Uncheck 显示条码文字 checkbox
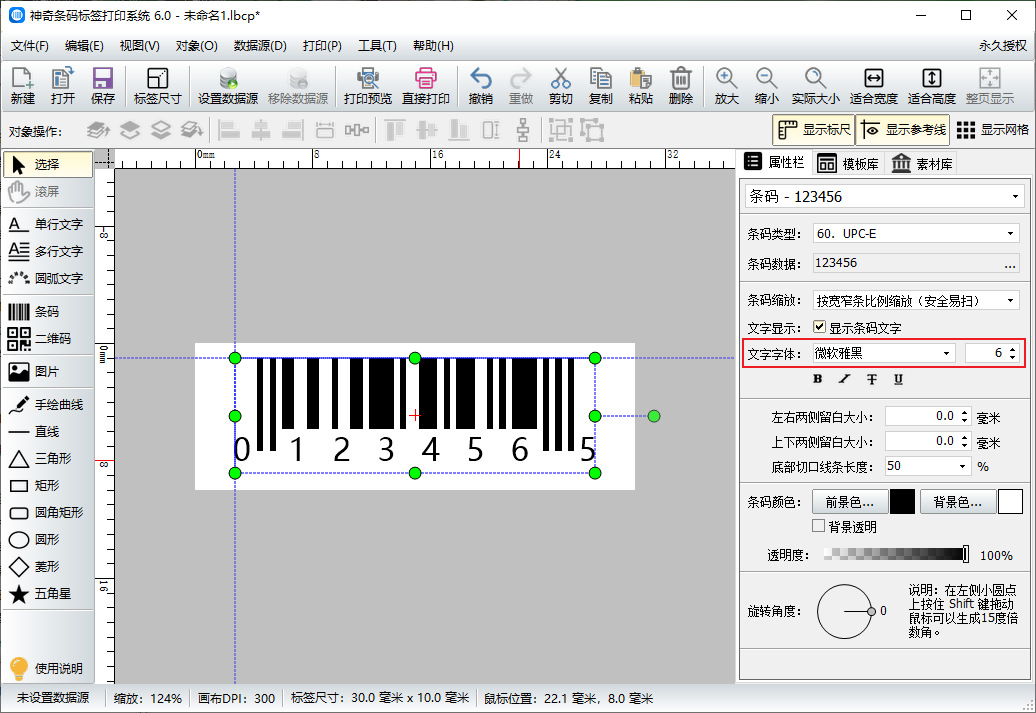 (819, 326)
